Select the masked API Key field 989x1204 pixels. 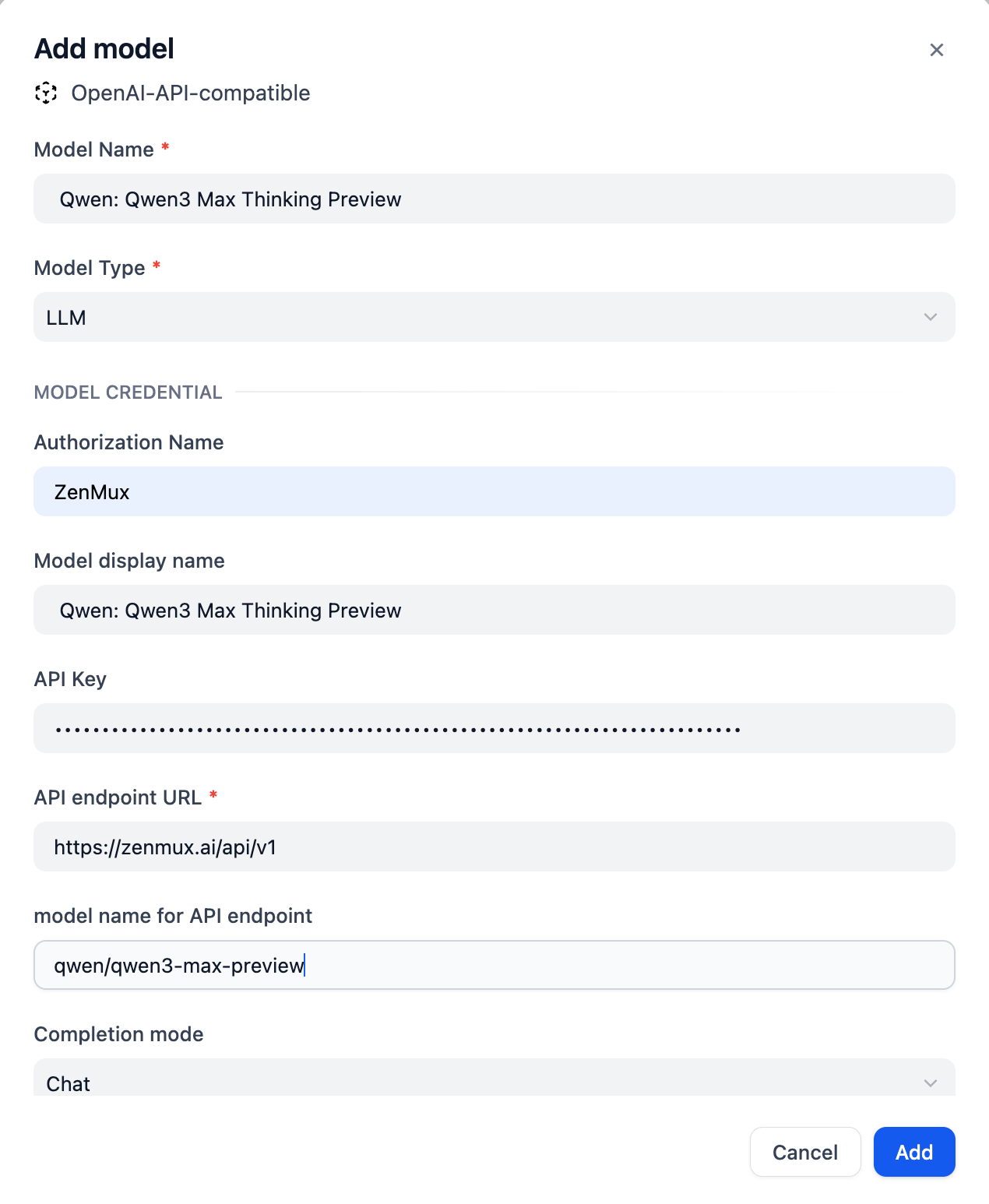pos(494,729)
